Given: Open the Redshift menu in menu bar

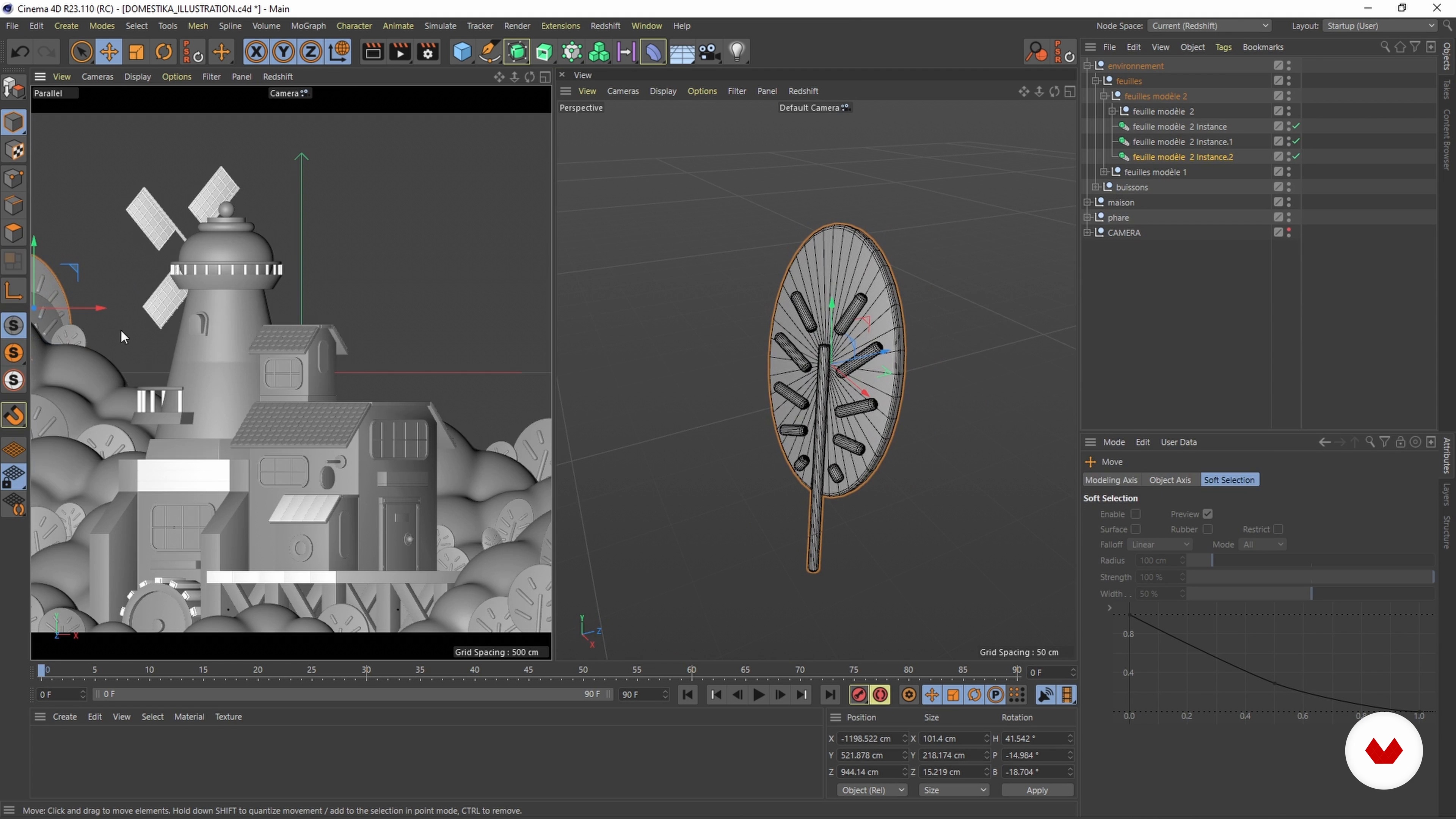Looking at the screenshot, I should [605, 26].
